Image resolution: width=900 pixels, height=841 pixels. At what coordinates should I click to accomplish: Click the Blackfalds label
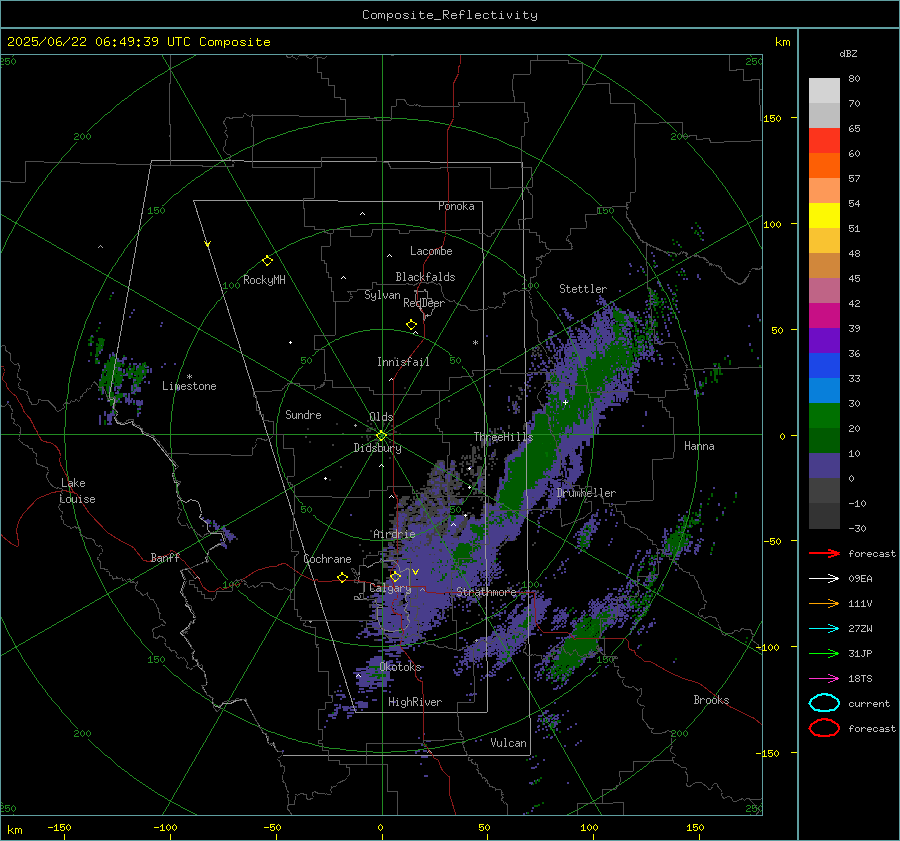pos(425,277)
